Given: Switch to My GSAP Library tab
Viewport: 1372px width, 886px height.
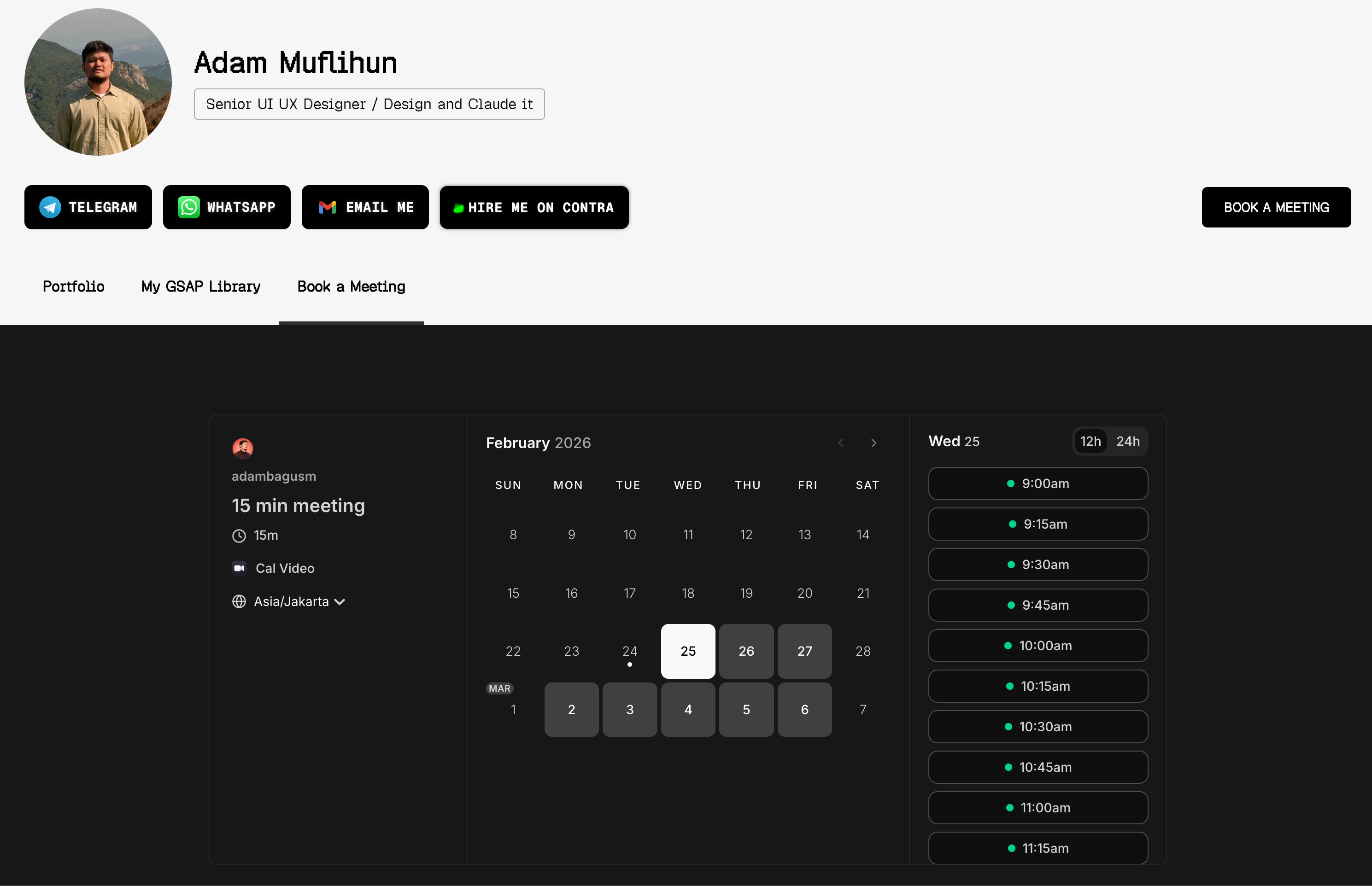Looking at the screenshot, I should pos(201,286).
